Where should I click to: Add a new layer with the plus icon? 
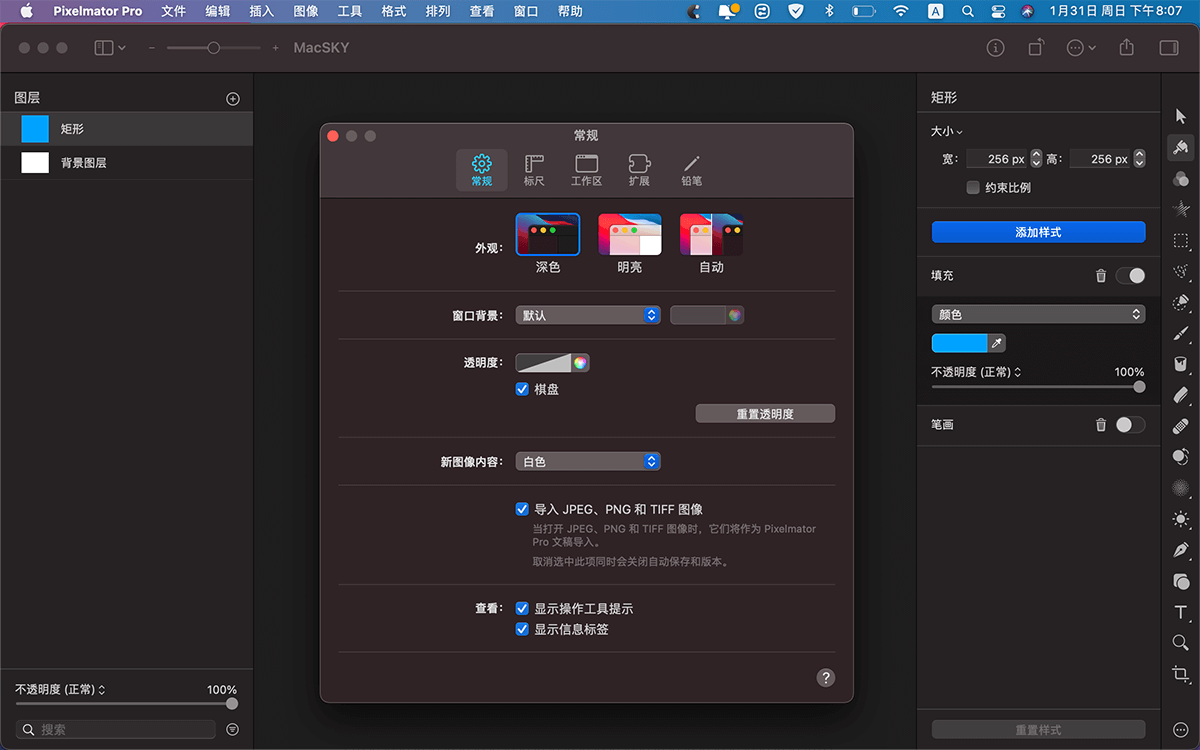pyautogui.click(x=233, y=99)
